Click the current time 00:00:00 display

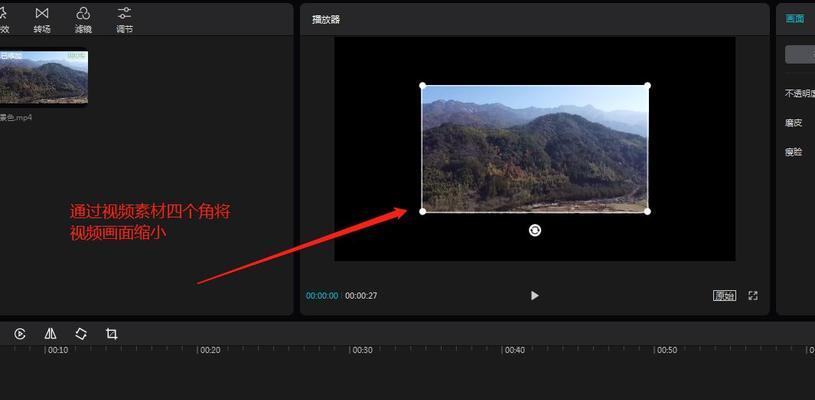(x=322, y=296)
